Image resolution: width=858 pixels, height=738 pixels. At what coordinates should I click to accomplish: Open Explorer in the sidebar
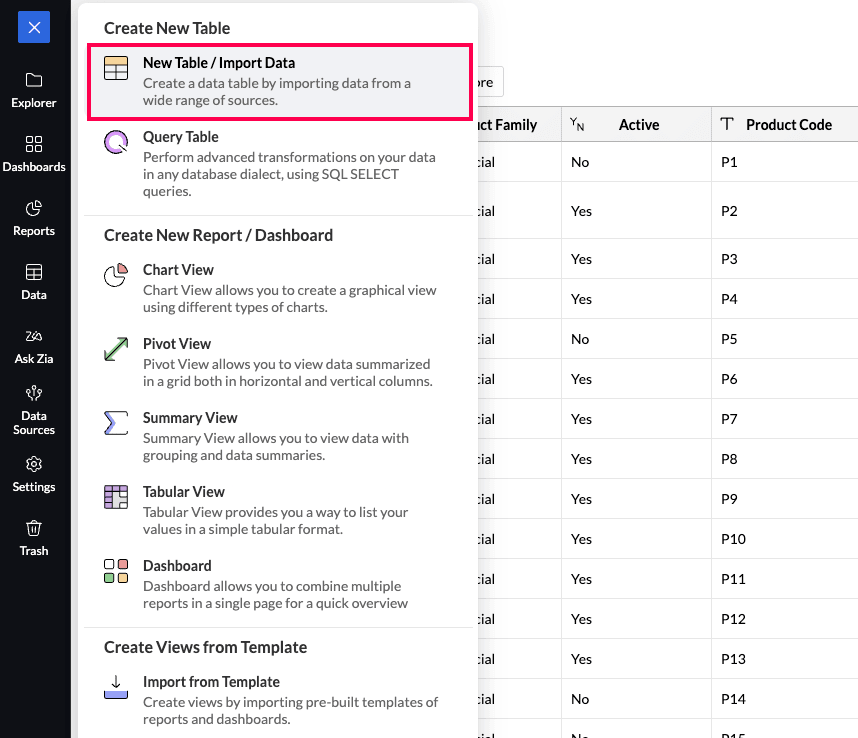(34, 91)
